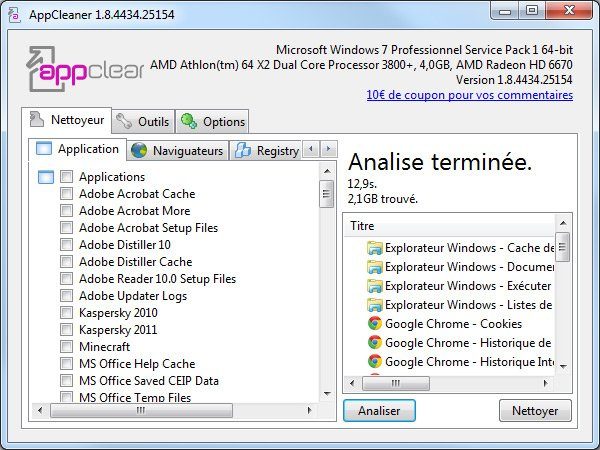Screen dimensions: 600x450
Task: Click the Analiser button
Action: coord(379,411)
